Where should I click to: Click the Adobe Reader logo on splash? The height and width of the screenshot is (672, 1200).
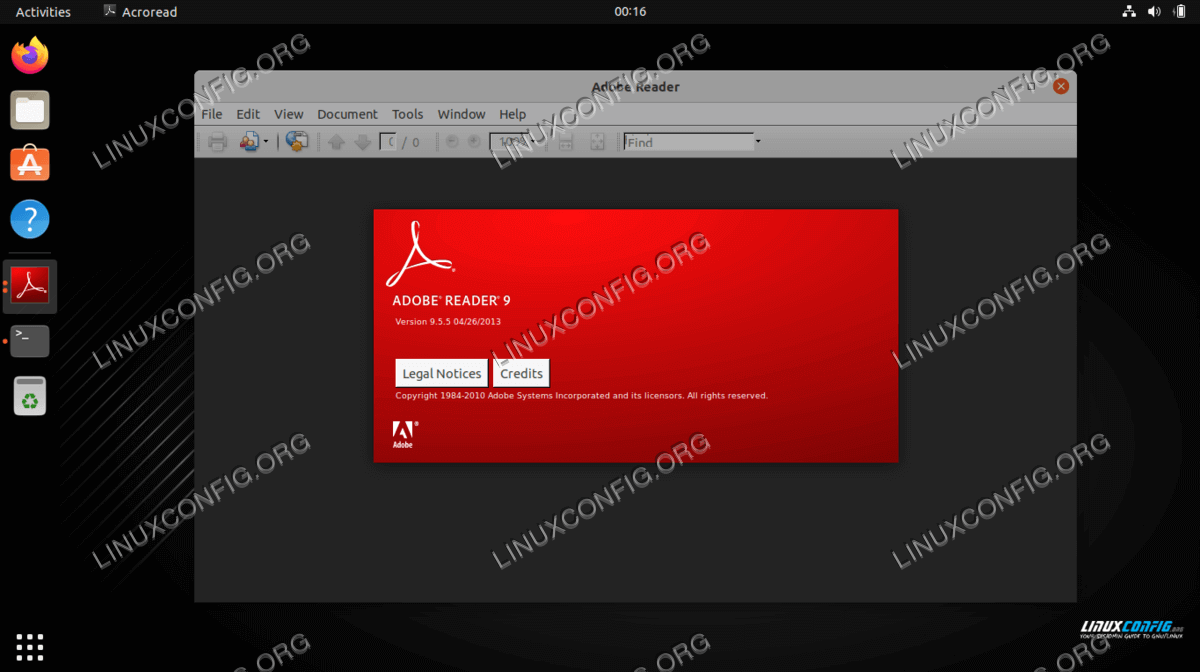[419, 254]
